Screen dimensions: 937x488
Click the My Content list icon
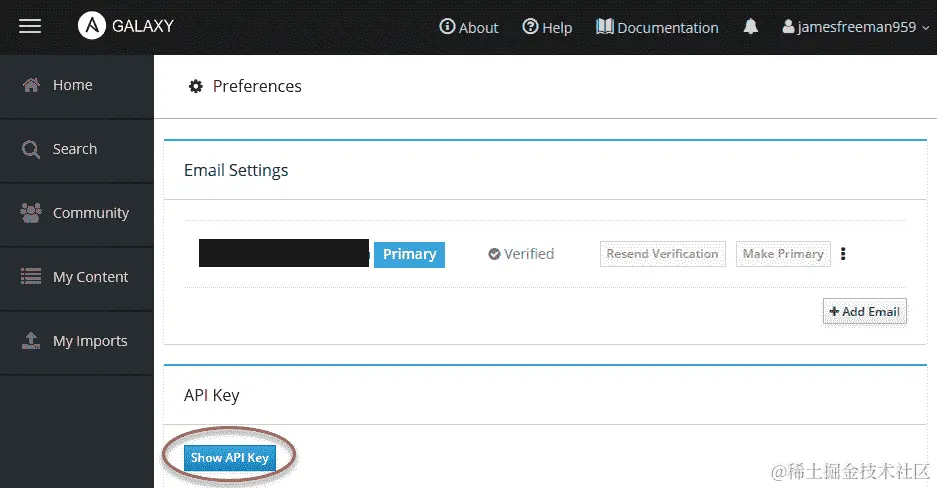[x=31, y=277]
